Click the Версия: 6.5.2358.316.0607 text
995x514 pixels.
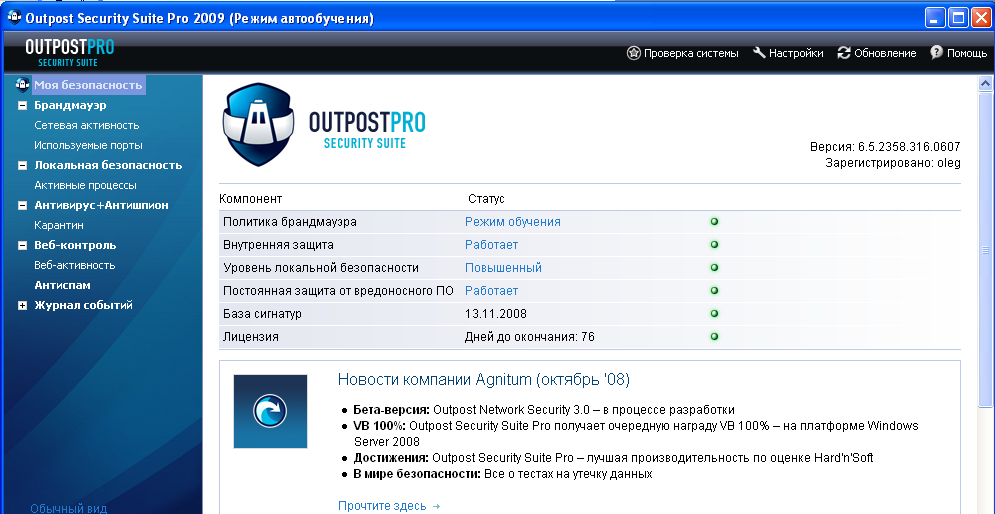pos(885,147)
